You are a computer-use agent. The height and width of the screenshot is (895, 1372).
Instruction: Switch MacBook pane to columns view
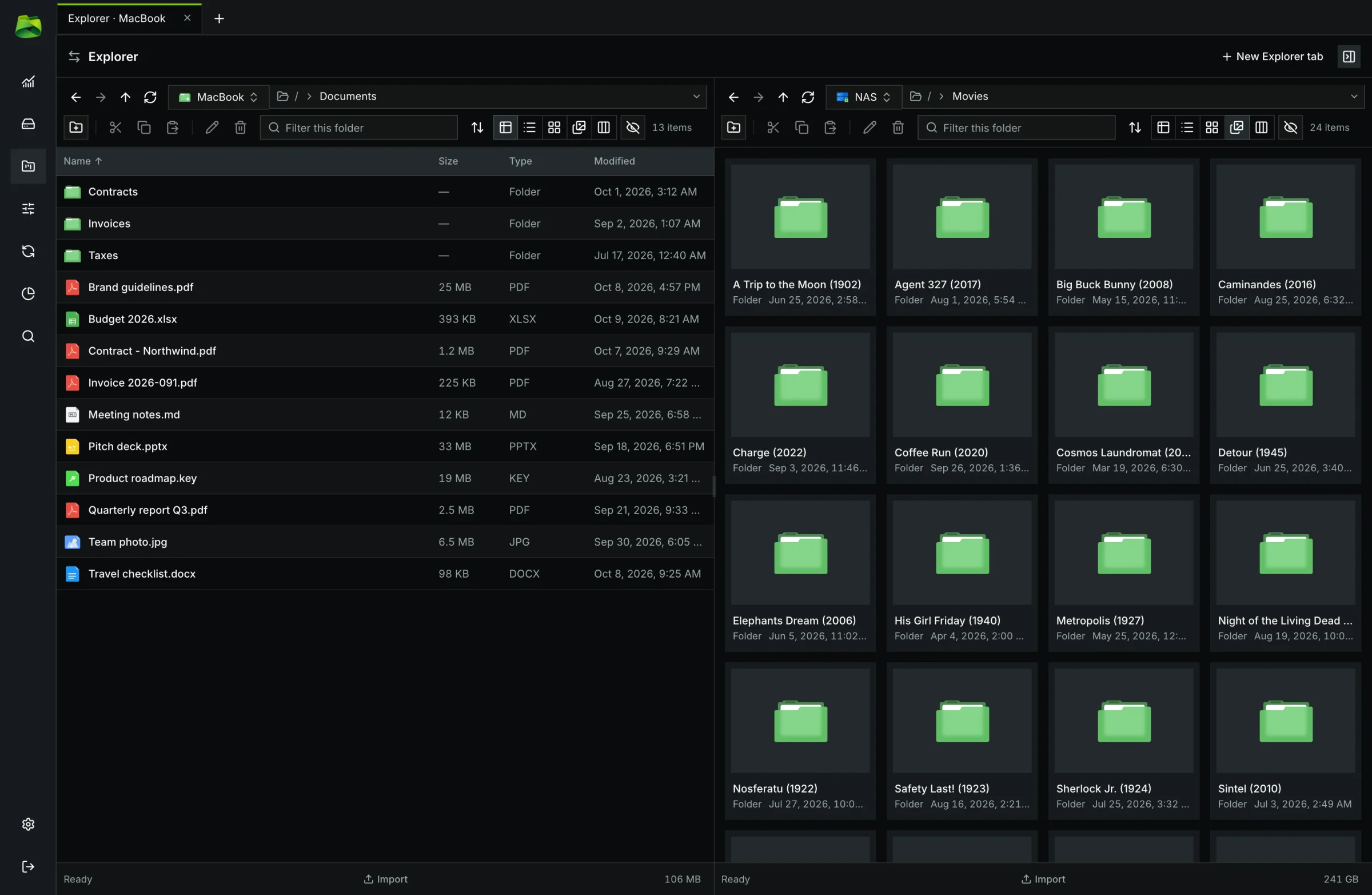[604, 128]
